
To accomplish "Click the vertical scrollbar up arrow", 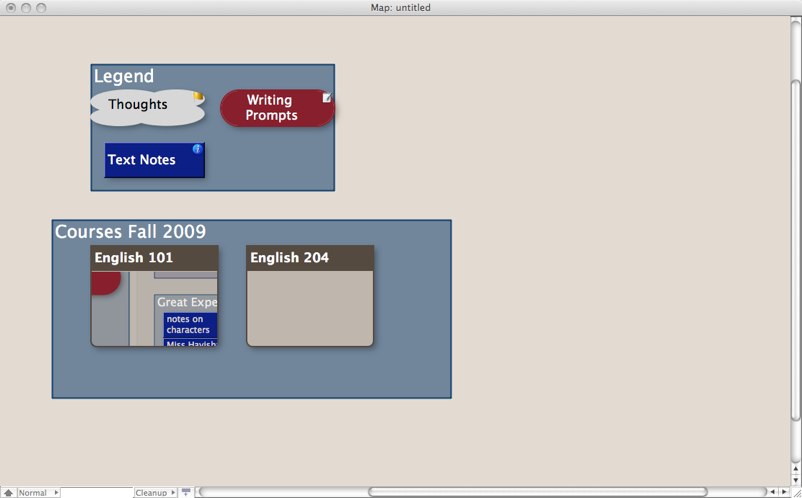I will pos(796,469).
